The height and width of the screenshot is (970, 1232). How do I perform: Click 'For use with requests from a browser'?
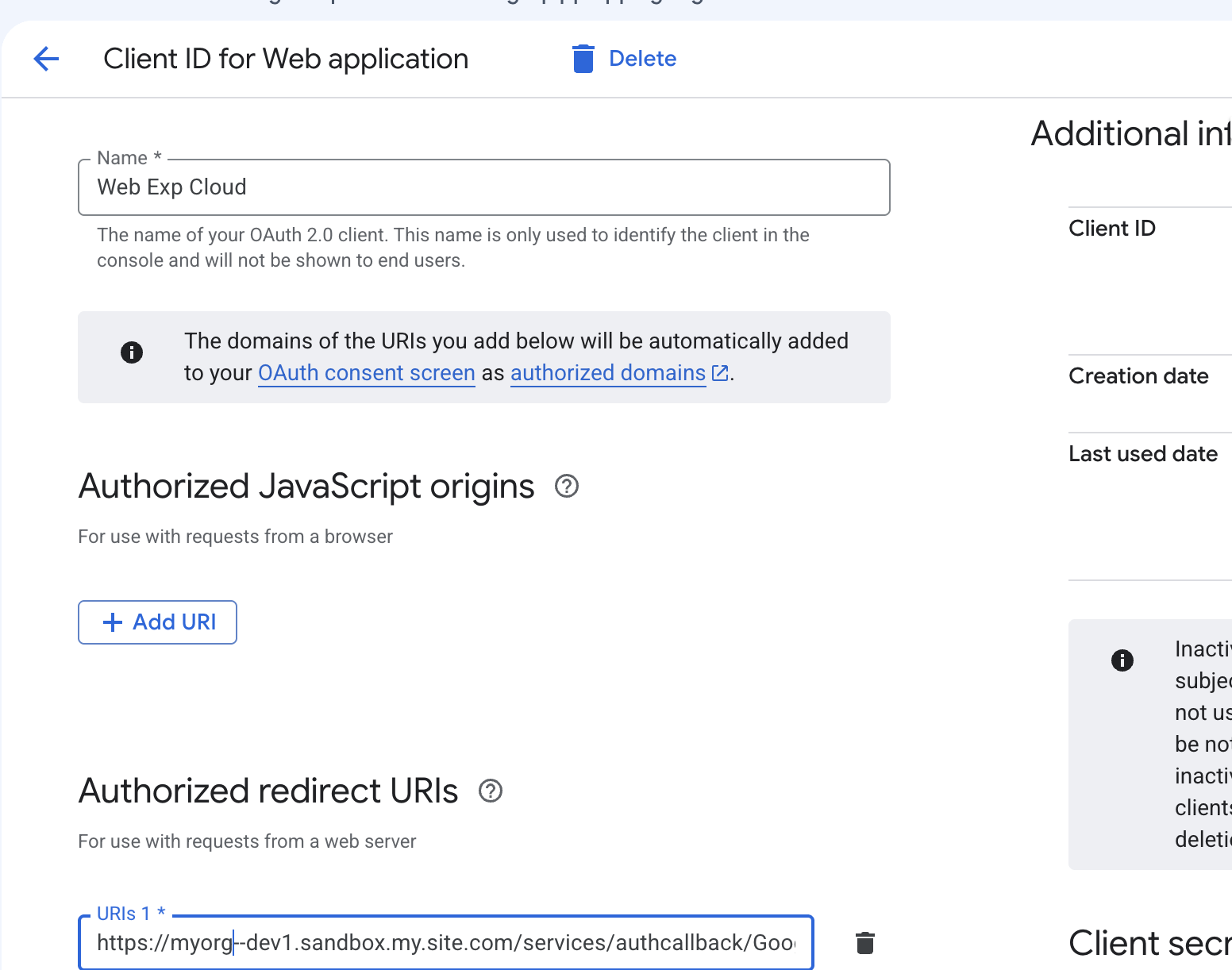(235, 537)
